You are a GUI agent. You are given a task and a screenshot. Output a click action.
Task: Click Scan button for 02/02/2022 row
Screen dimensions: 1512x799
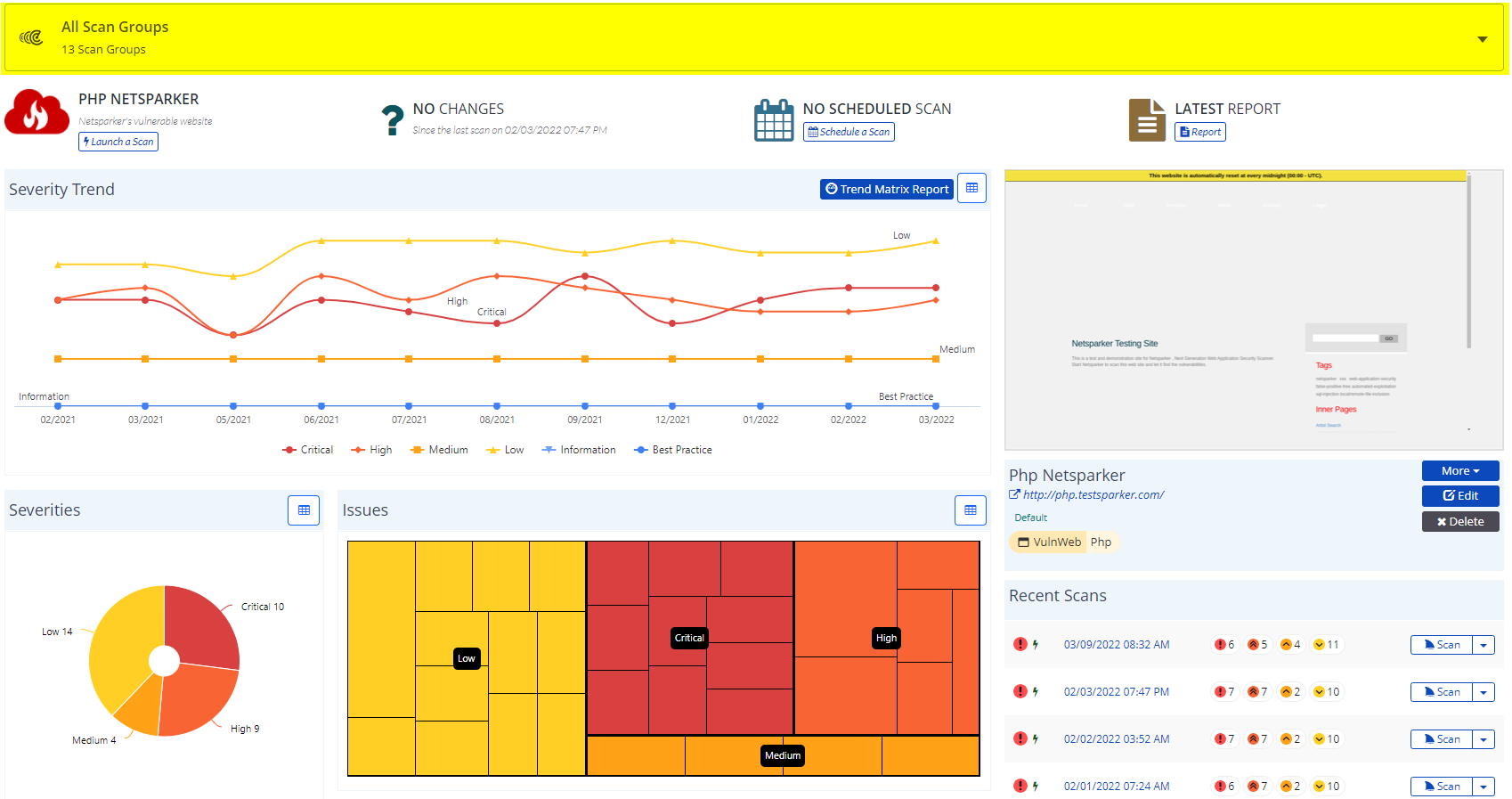point(1442,739)
